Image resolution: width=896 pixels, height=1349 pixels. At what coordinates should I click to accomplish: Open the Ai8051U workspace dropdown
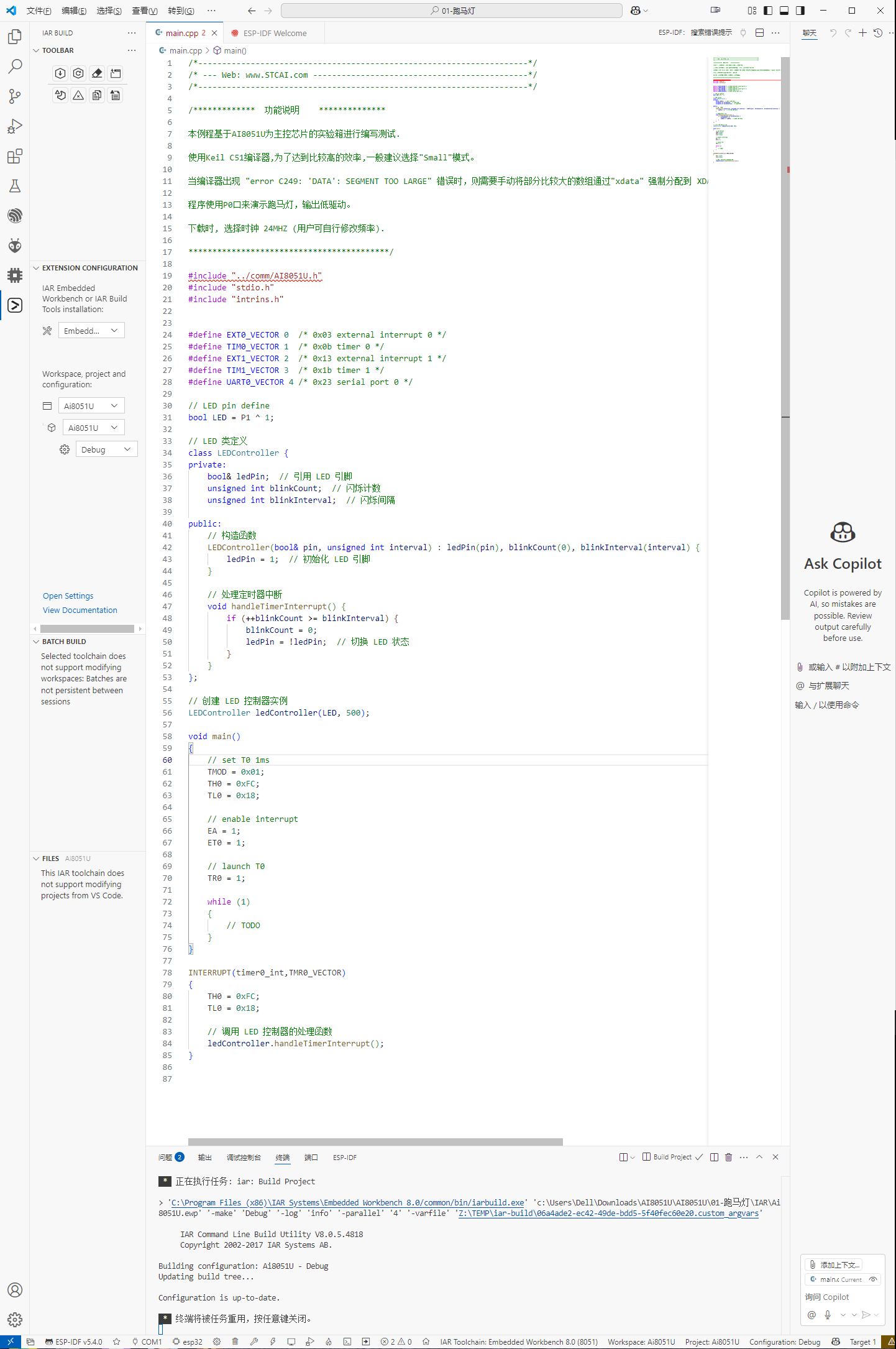[x=91, y=406]
